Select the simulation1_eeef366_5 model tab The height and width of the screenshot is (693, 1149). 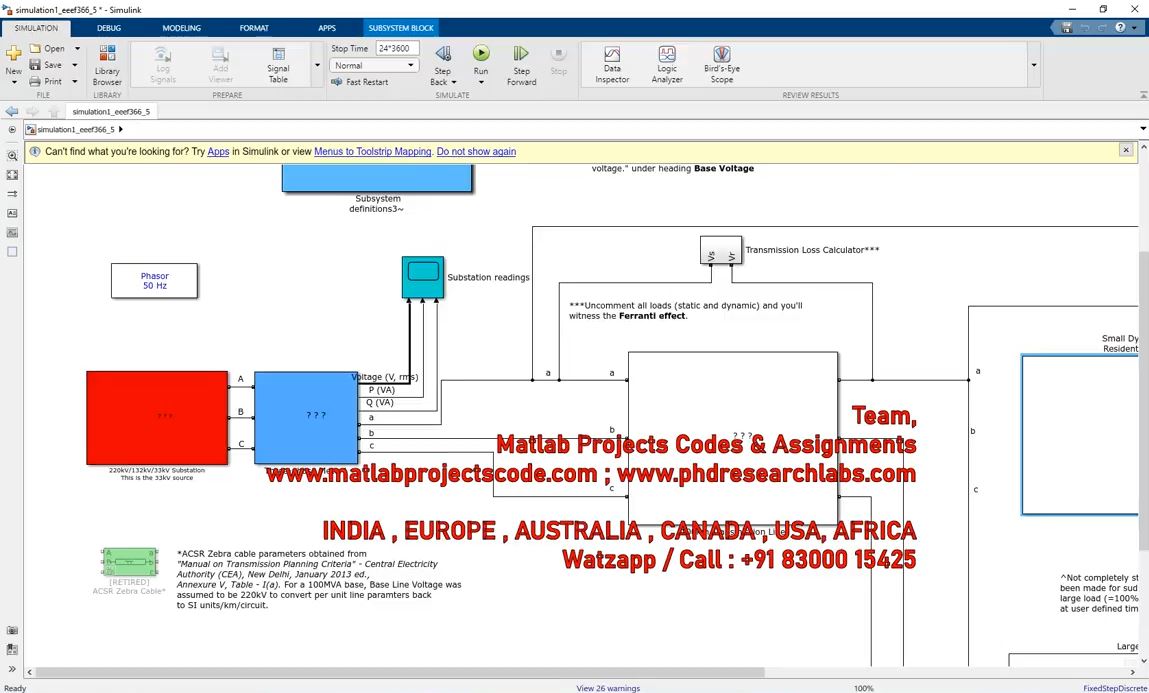[x=111, y=111]
